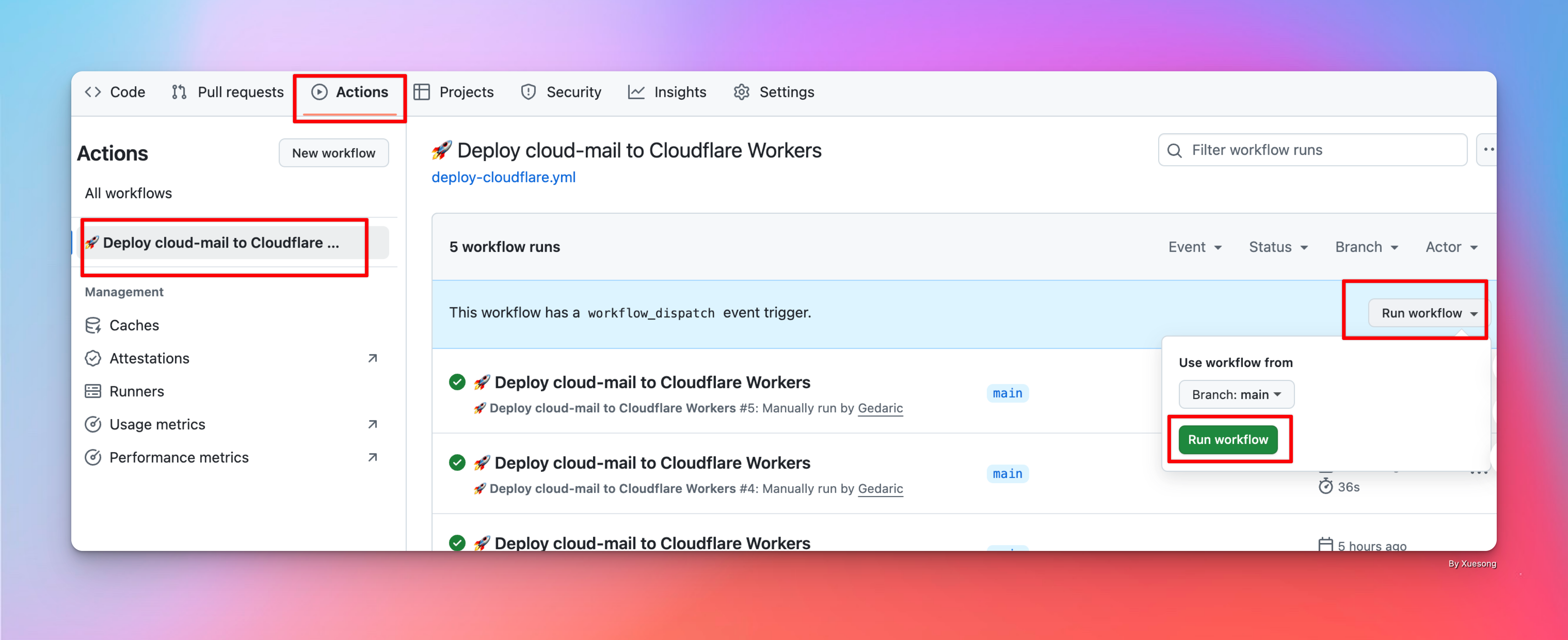Click calendar icon beside 5 hours ago
The height and width of the screenshot is (640, 1568).
point(1325,544)
